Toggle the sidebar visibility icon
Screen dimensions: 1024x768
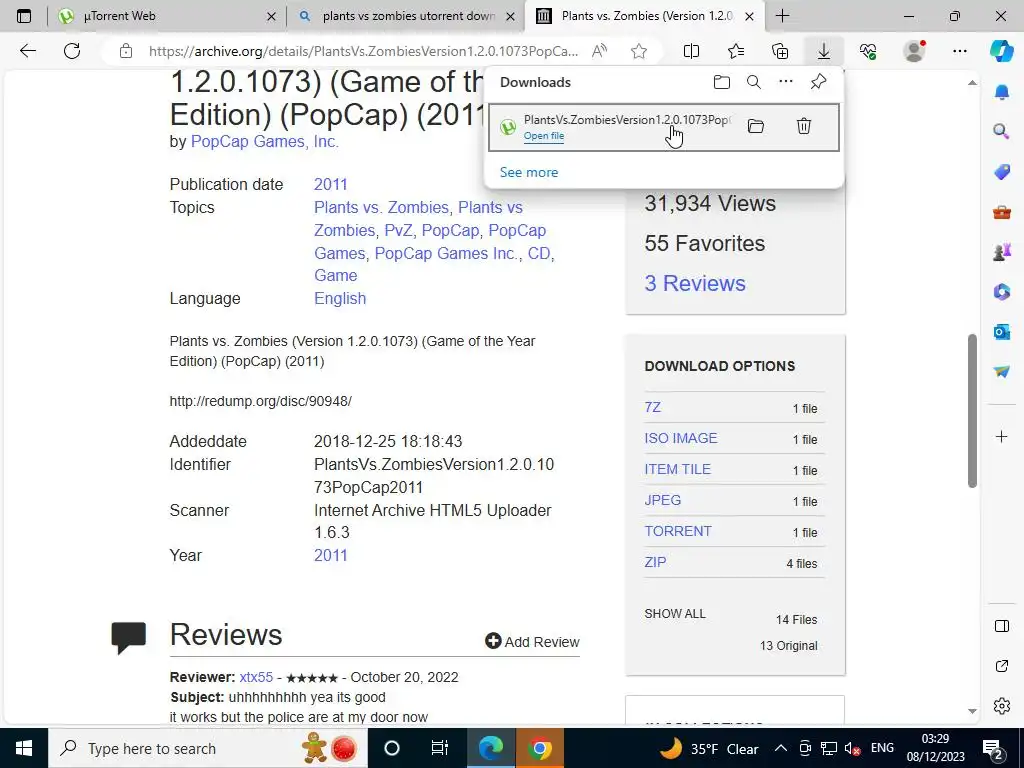click(x=1002, y=626)
